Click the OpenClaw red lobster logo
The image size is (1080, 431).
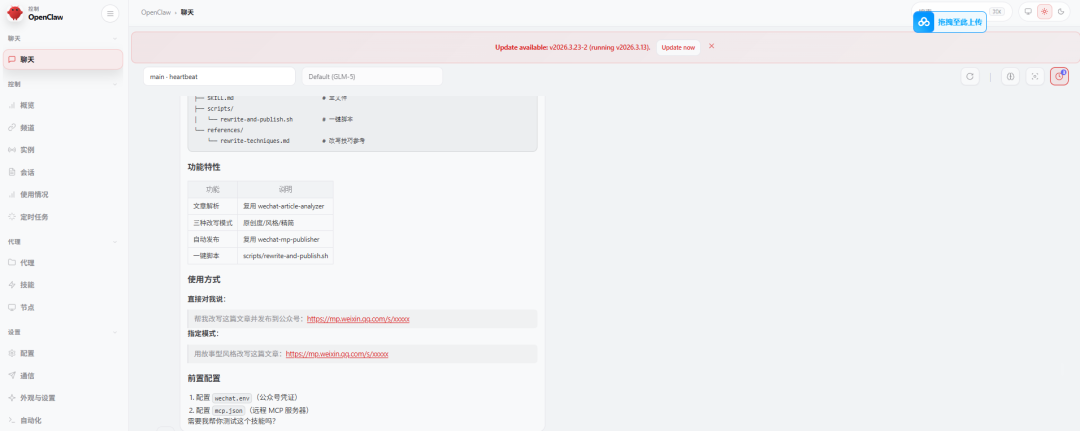click(14, 13)
